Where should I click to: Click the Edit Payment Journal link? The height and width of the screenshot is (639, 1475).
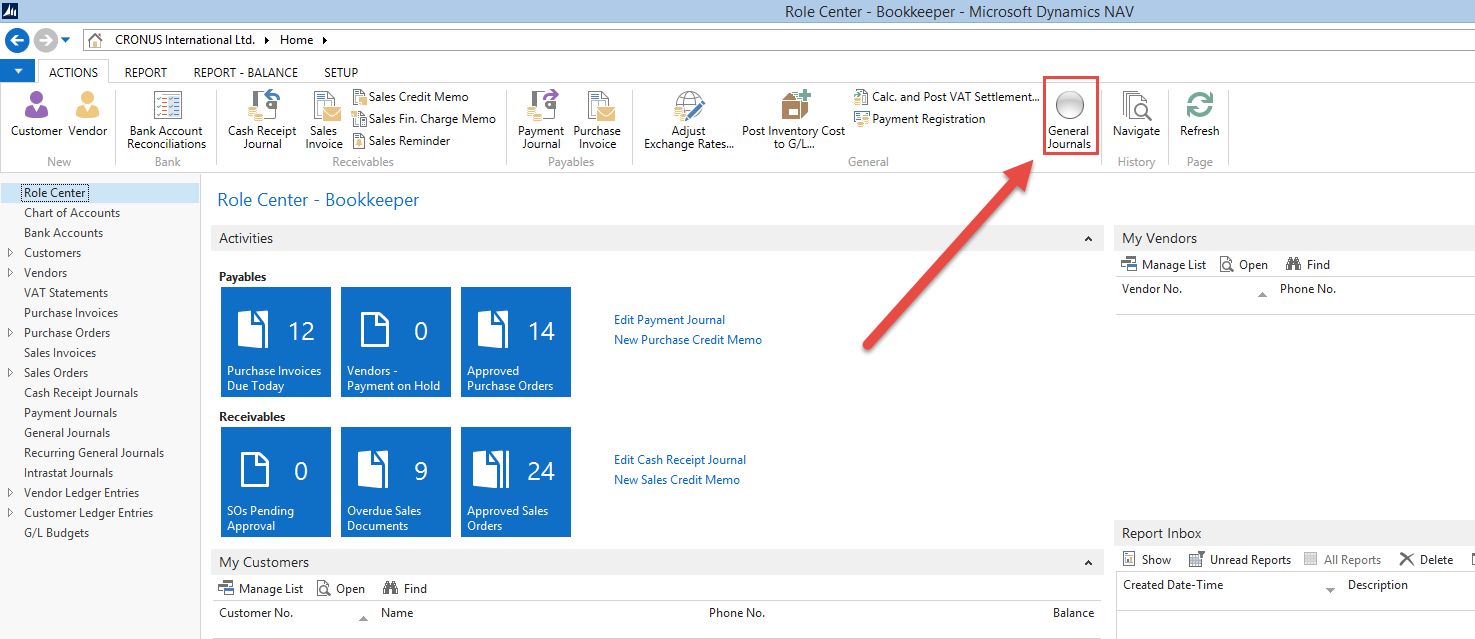[669, 320]
